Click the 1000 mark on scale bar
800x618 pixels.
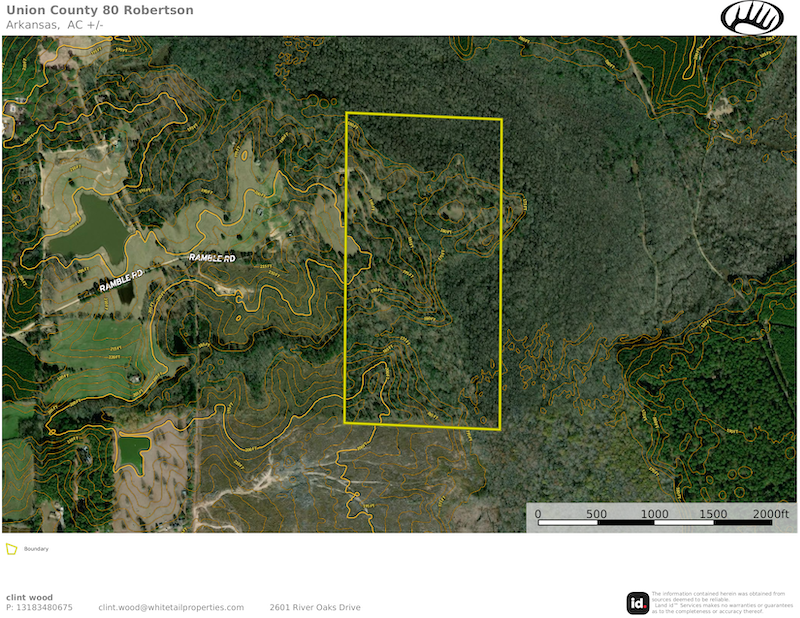click(654, 513)
